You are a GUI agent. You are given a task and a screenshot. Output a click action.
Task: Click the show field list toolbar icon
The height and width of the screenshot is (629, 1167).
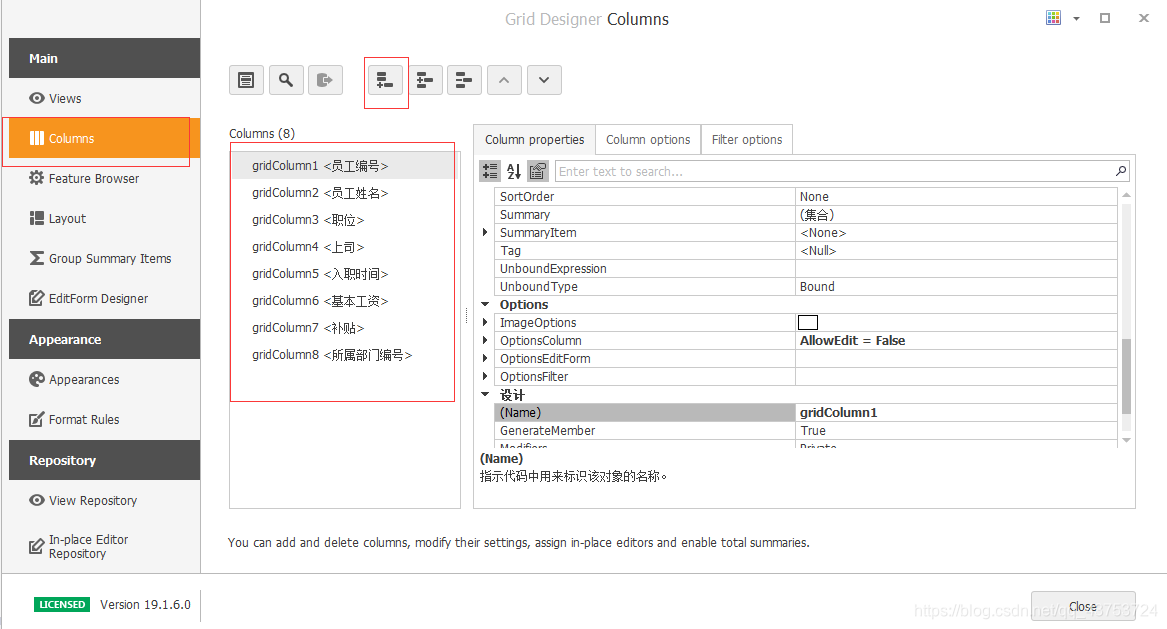tap(246, 80)
